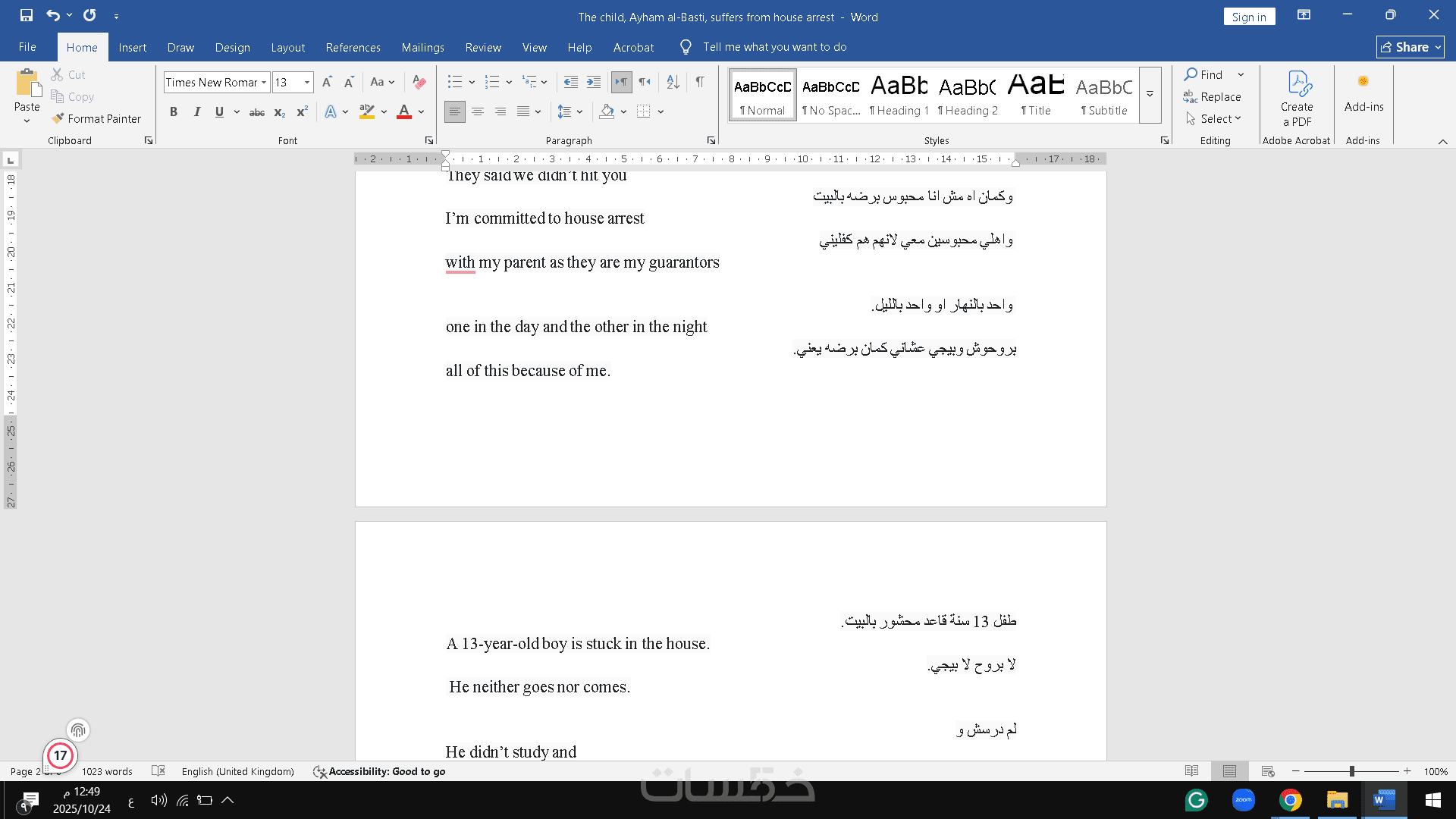The image size is (1456, 819).
Task: Click the Format Painter brush icon
Action: [58, 118]
